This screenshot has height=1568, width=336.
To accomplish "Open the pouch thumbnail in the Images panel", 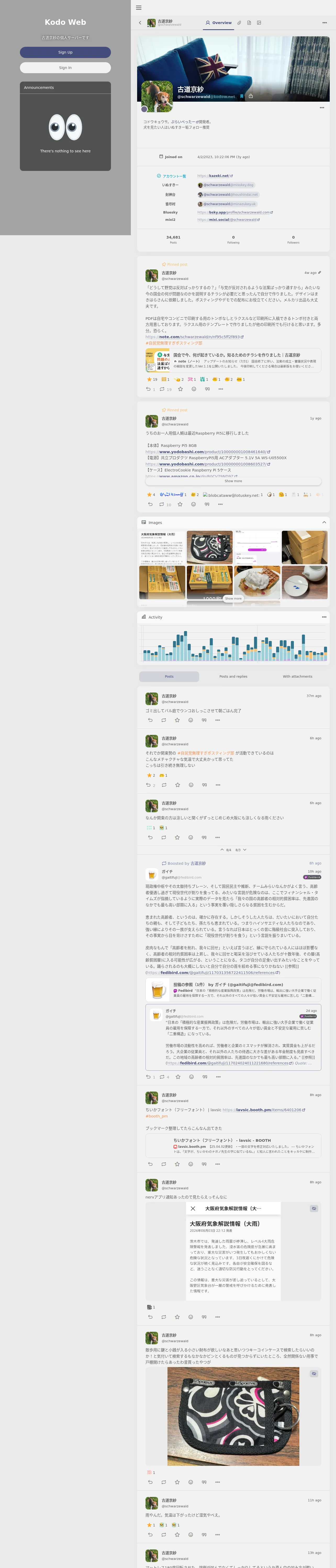I will point(210,547).
